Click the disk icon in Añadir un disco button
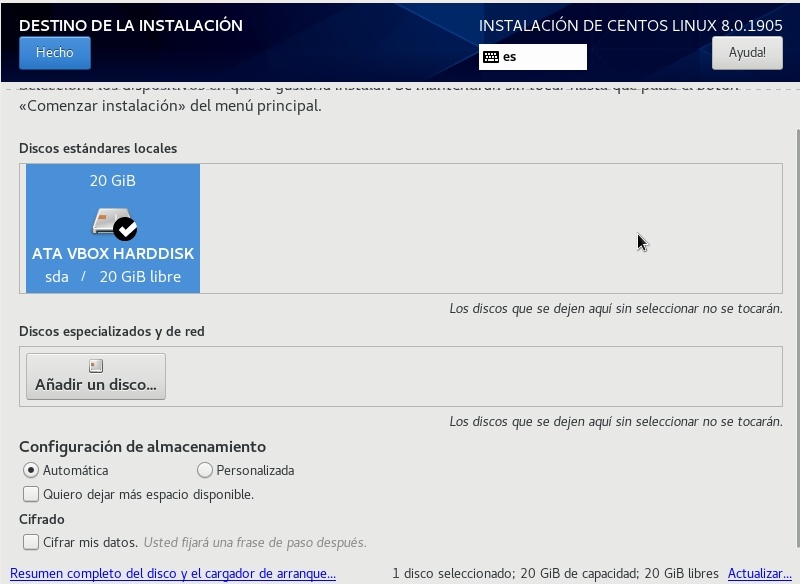The height and width of the screenshot is (584, 800). (x=96, y=366)
